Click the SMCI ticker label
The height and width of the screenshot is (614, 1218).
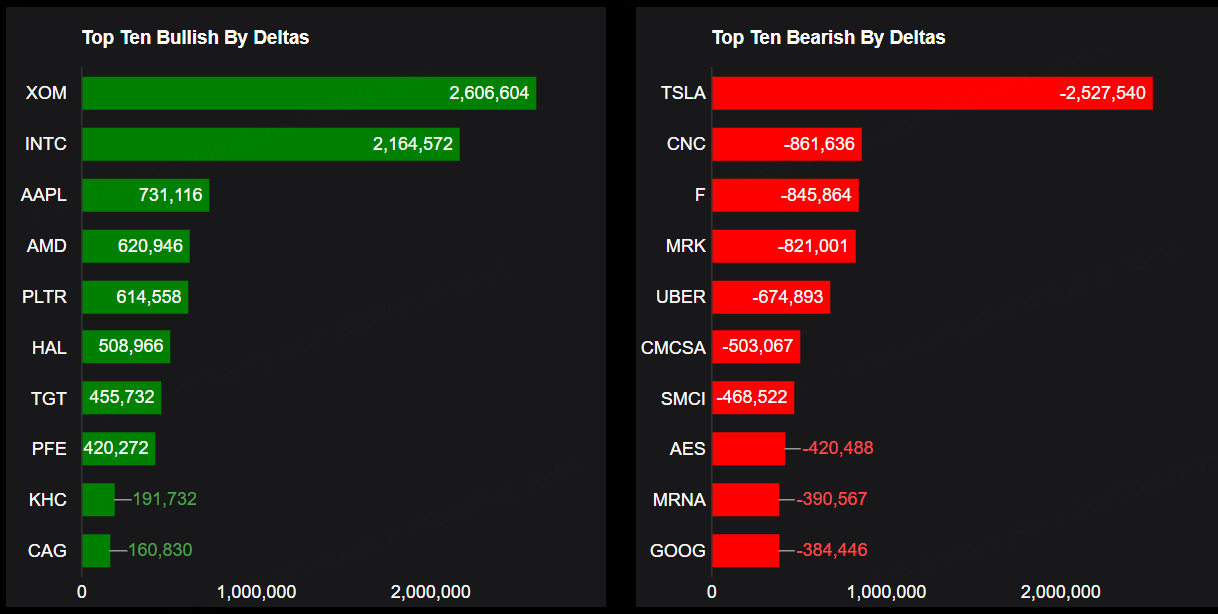[x=683, y=398]
